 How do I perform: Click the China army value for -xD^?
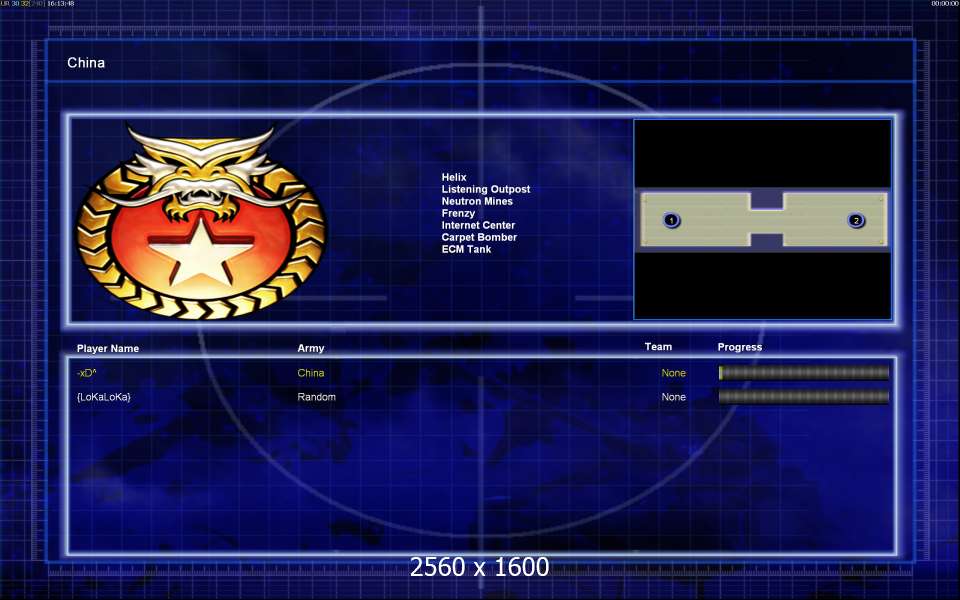[310, 373]
